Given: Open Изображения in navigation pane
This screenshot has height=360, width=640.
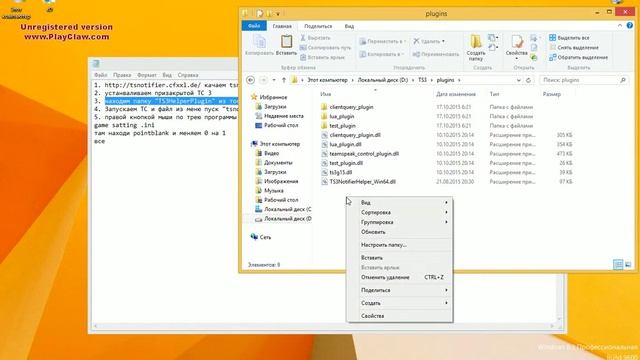Looking at the screenshot, I should [x=277, y=181].
